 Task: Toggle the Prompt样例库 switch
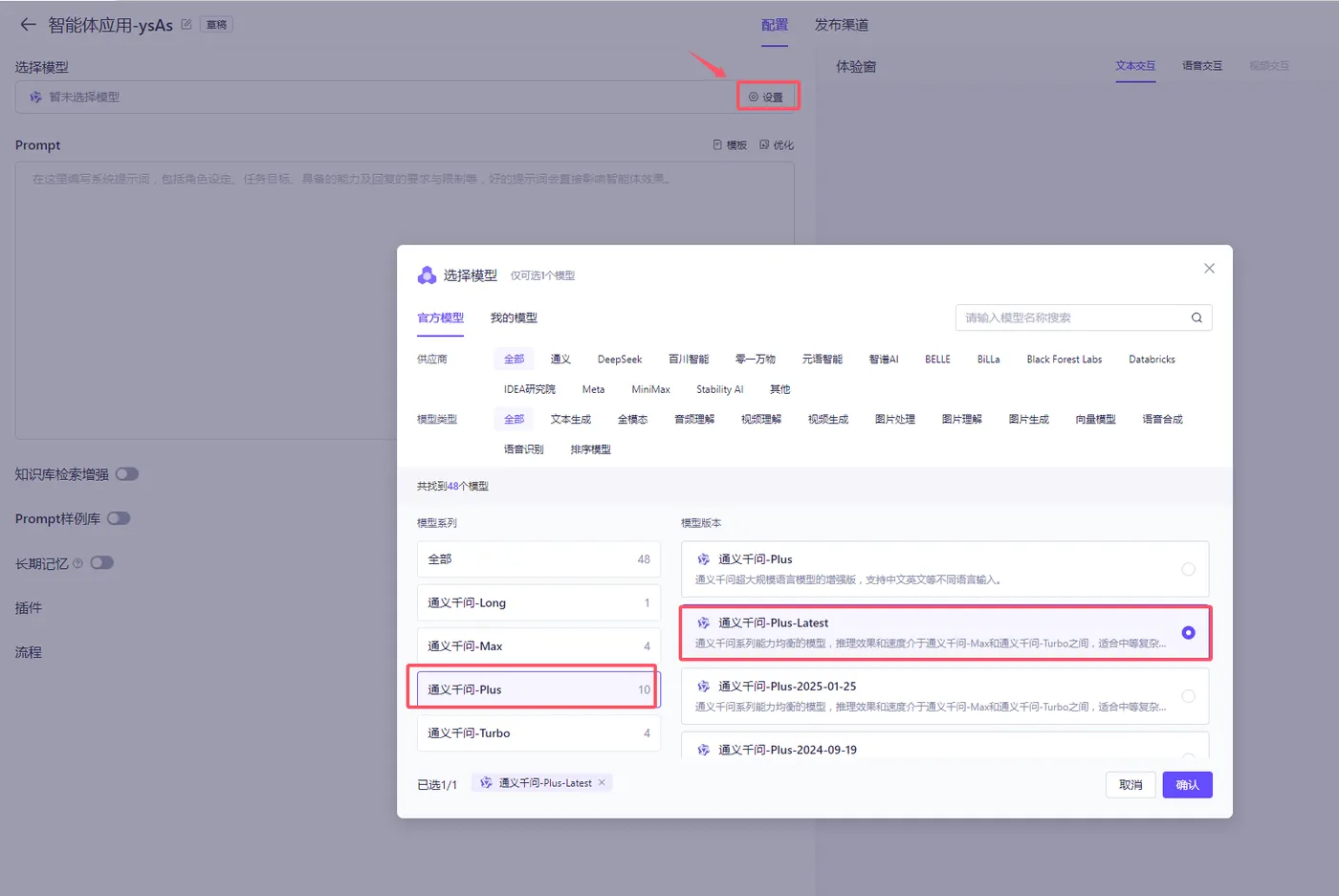(119, 518)
